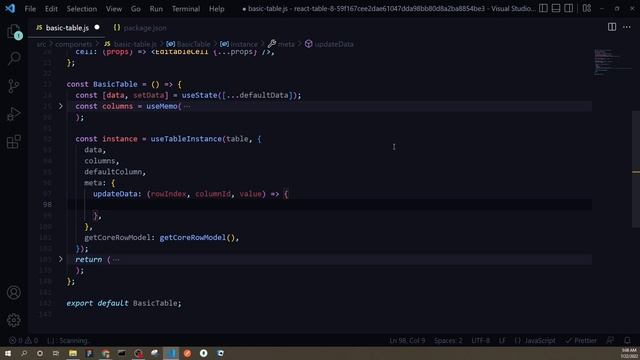
Task: Open Task View on the taskbar
Action: [56, 353]
